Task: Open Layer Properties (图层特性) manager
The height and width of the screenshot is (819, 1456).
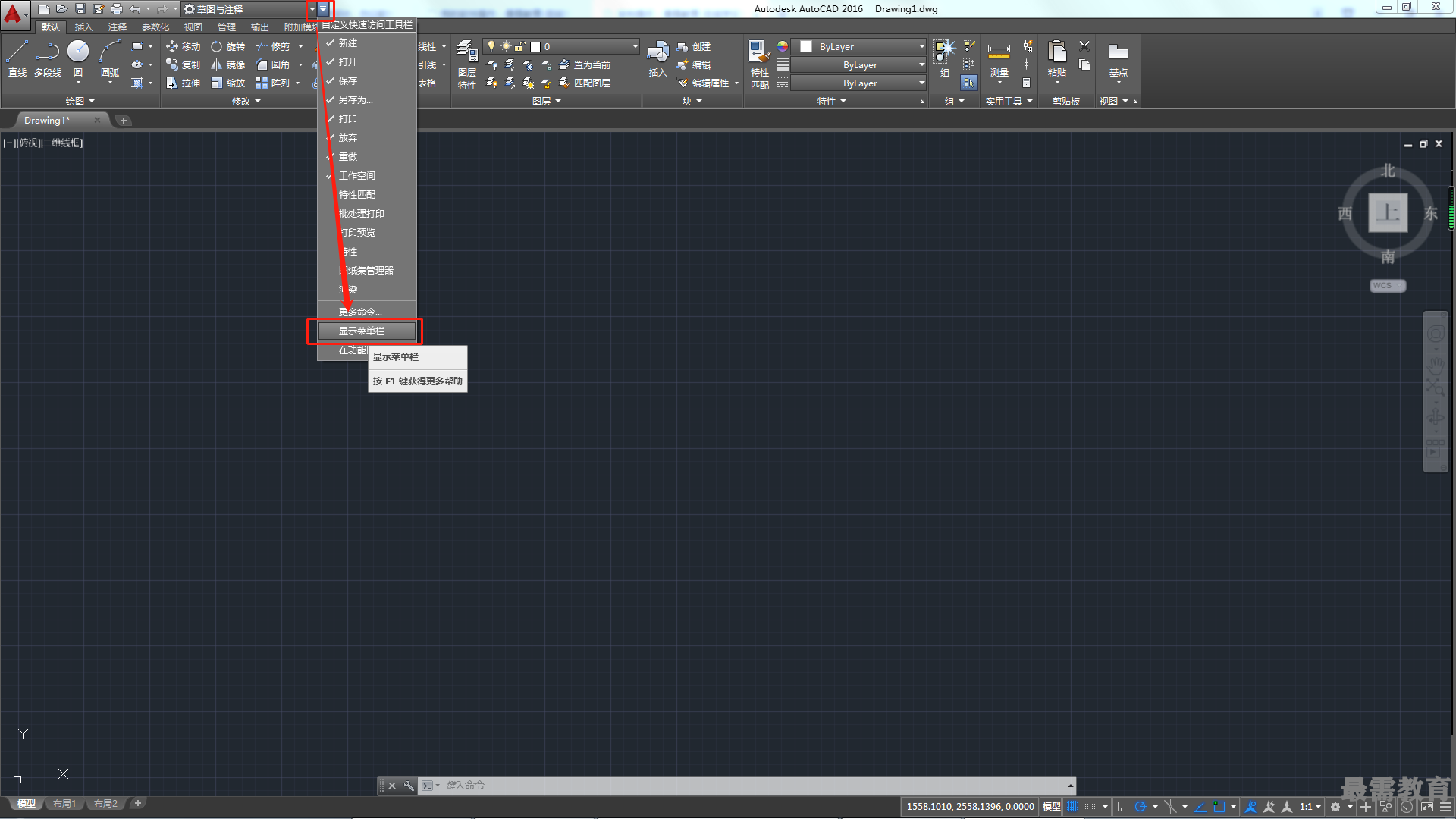Action: point(467,65)
